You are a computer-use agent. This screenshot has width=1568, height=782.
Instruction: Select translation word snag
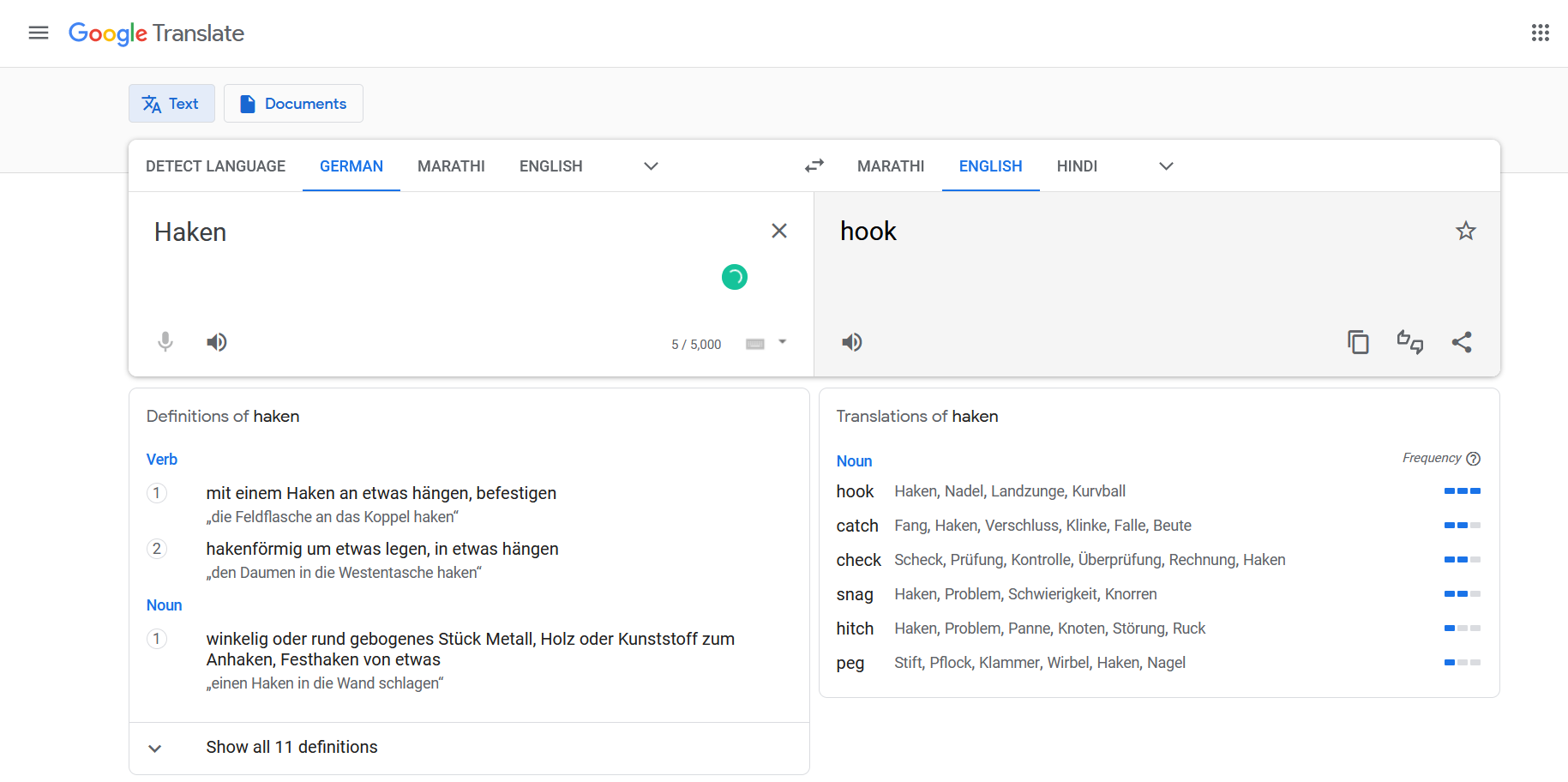click(x=855, y=594)
